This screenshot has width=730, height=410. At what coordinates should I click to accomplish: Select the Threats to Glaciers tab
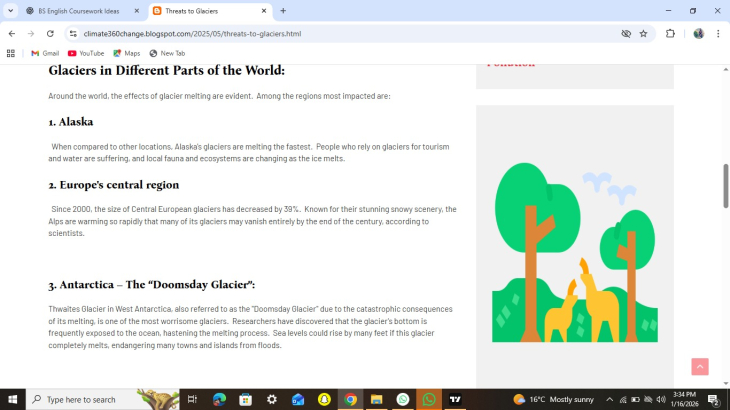tap(205, 11)
